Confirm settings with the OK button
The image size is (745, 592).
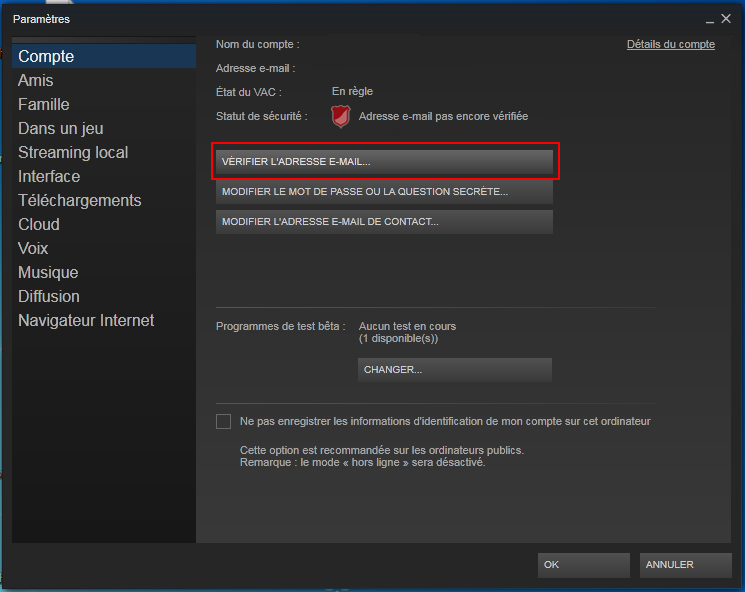583,565
